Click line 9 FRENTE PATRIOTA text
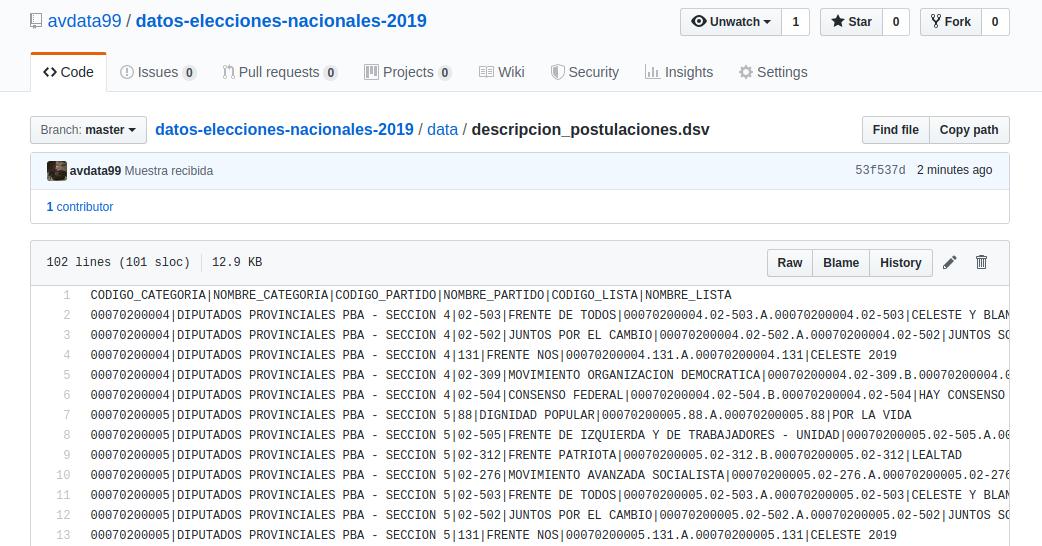 click(562, 455)
